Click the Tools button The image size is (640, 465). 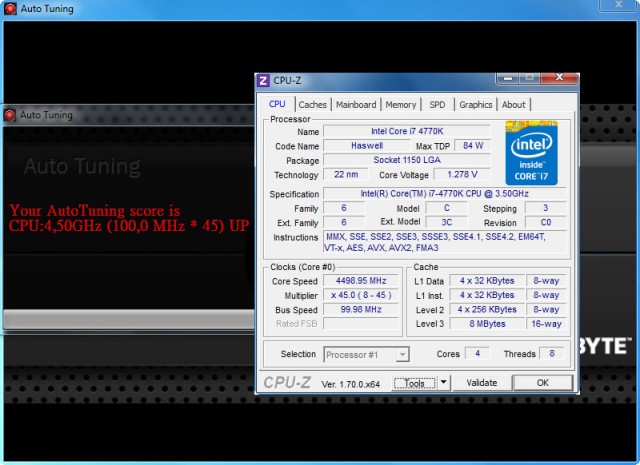[414, 383]
